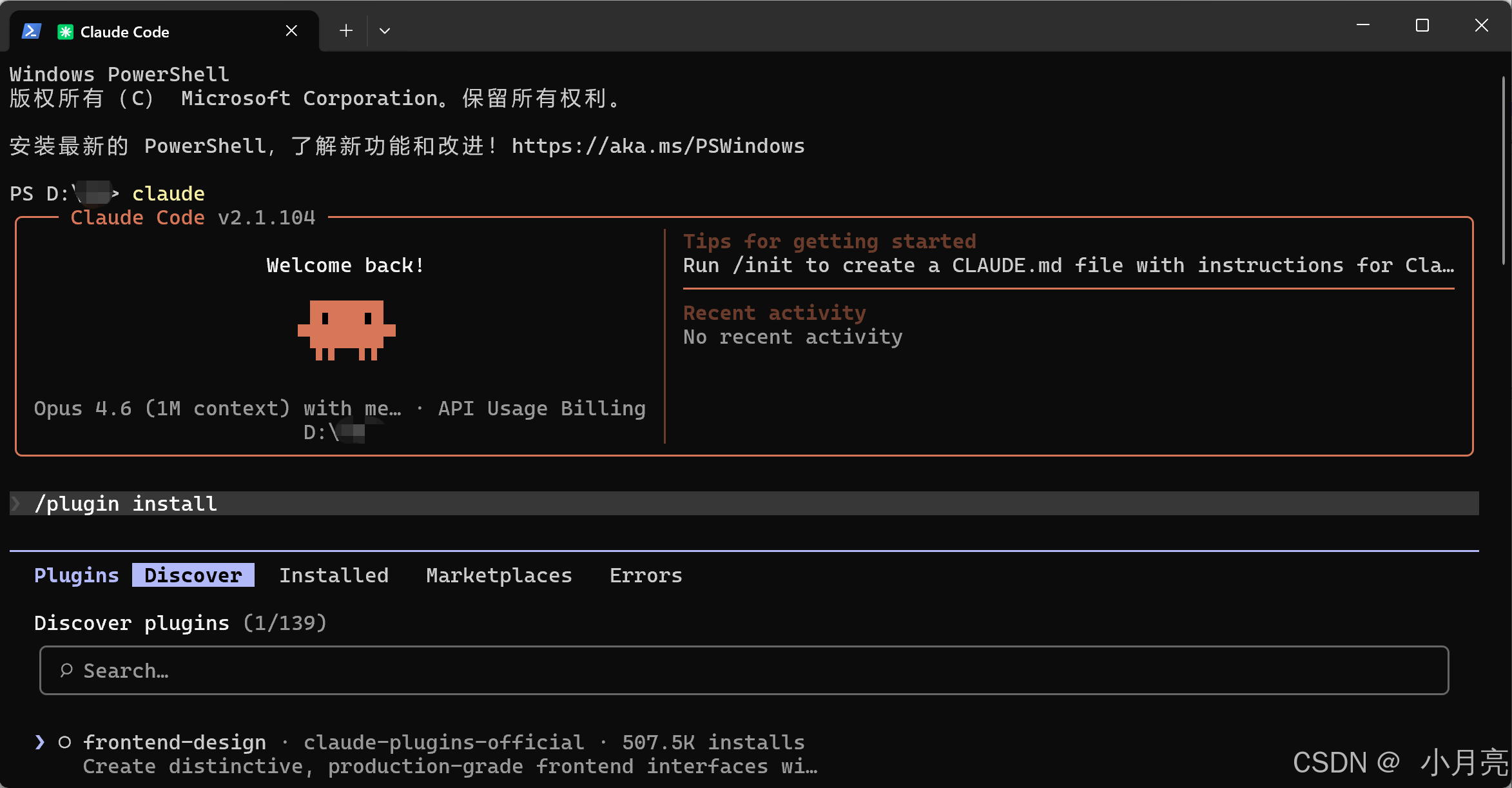Close the Claude Code terminal tab

(291, 30)
